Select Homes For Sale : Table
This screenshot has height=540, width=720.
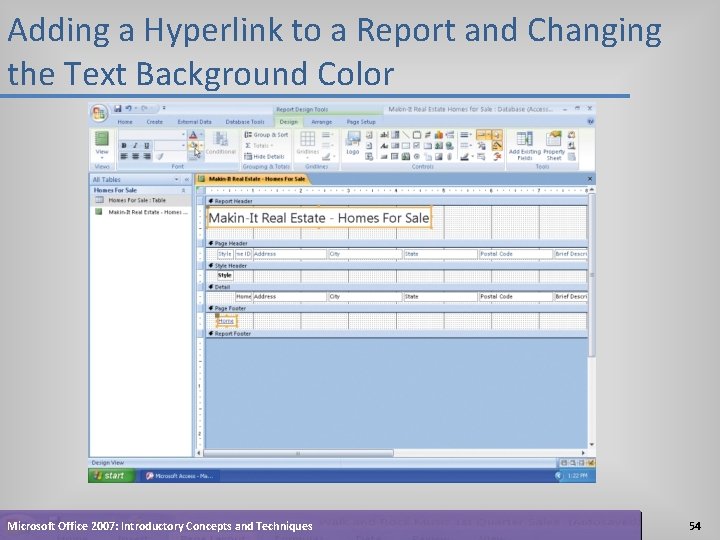[141, 200]
